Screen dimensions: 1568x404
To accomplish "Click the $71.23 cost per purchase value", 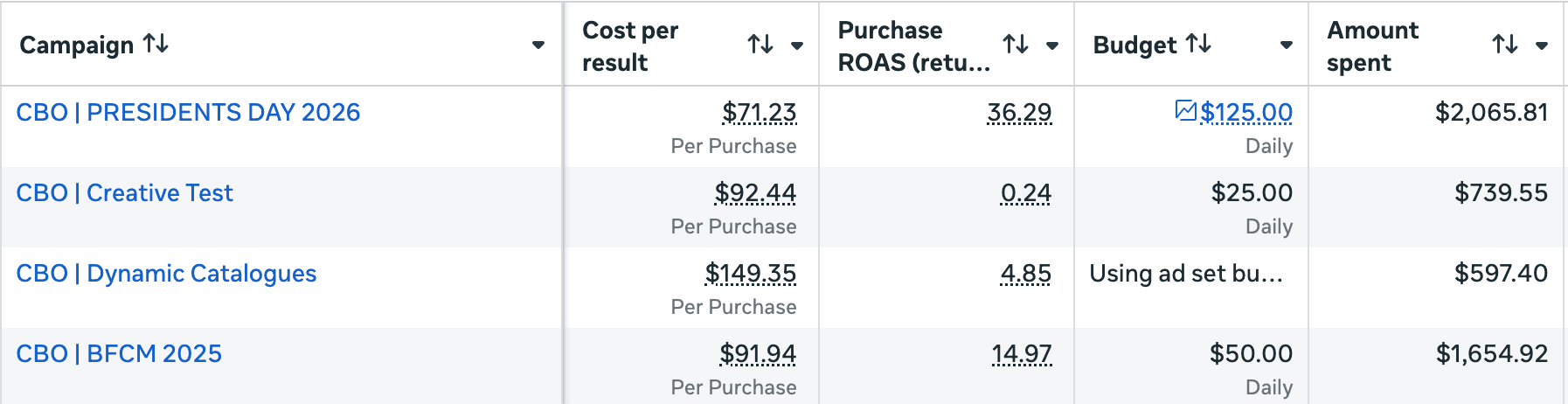I will 759,113.
